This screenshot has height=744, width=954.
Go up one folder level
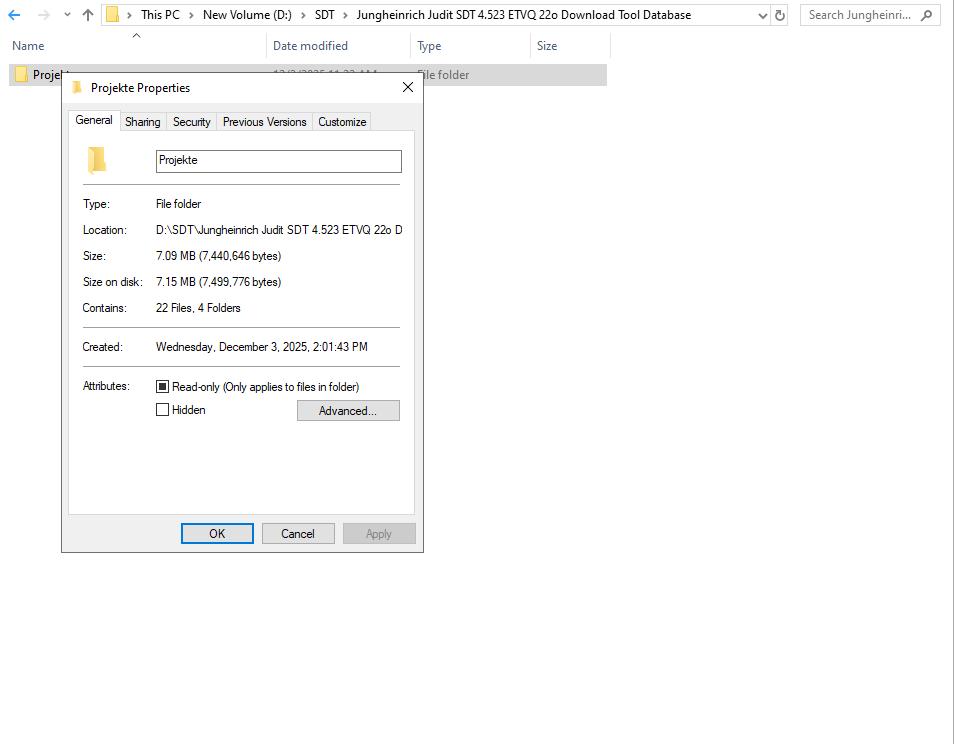click(x=88, y=15)
